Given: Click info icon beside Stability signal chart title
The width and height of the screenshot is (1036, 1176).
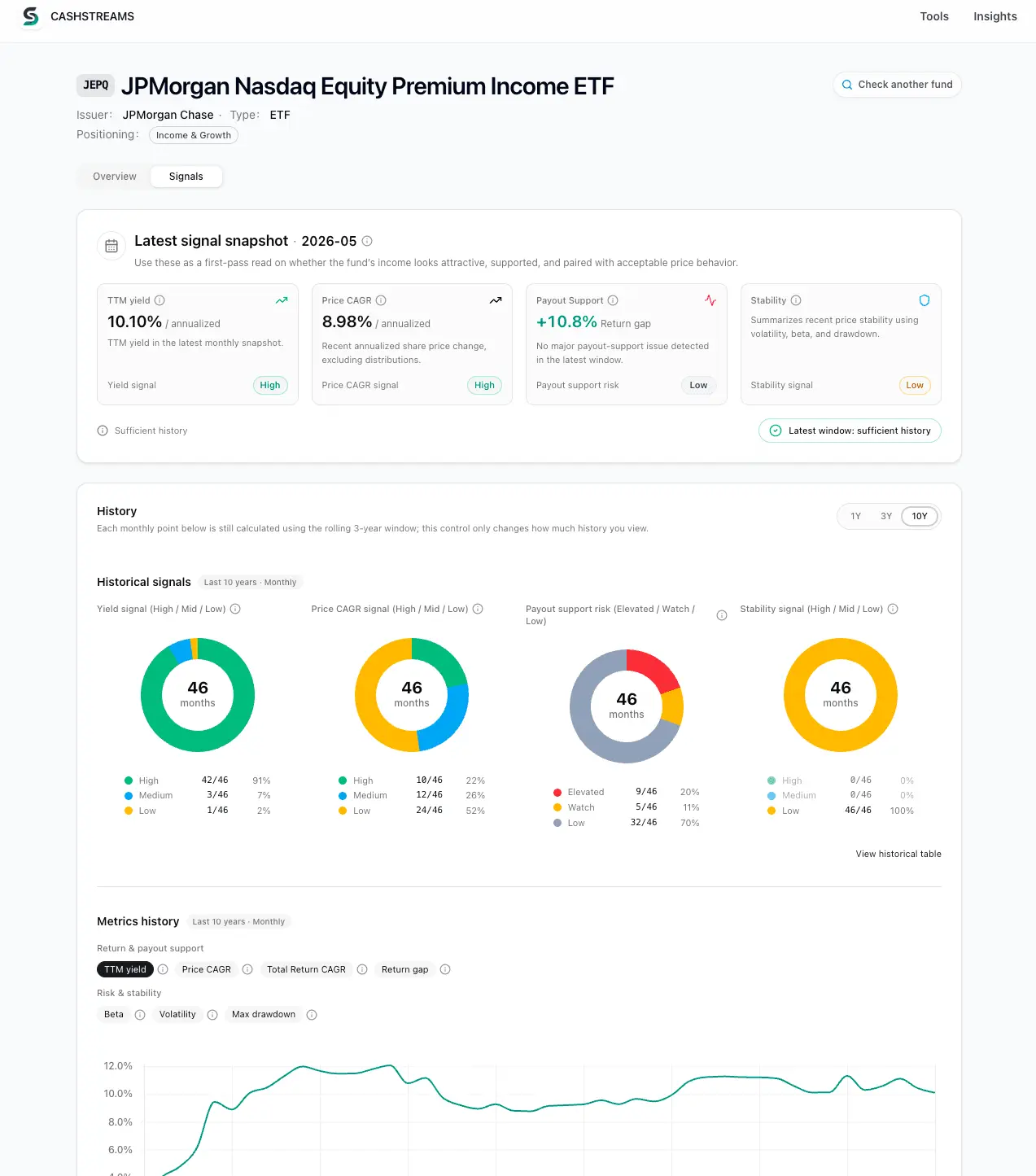Looking at the screenshot, I should coord(893,609).
